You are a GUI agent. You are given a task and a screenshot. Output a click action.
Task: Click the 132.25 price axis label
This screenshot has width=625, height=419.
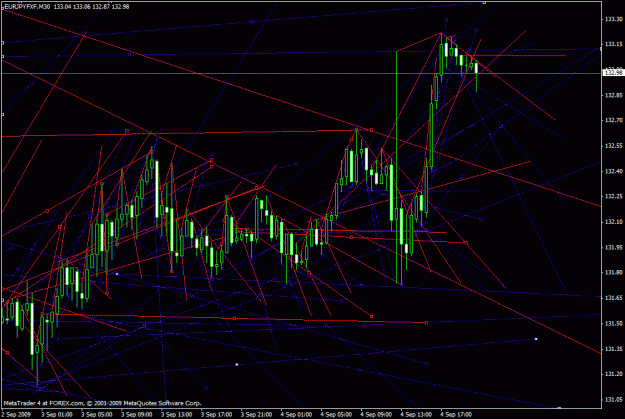[x=613, y=197]
